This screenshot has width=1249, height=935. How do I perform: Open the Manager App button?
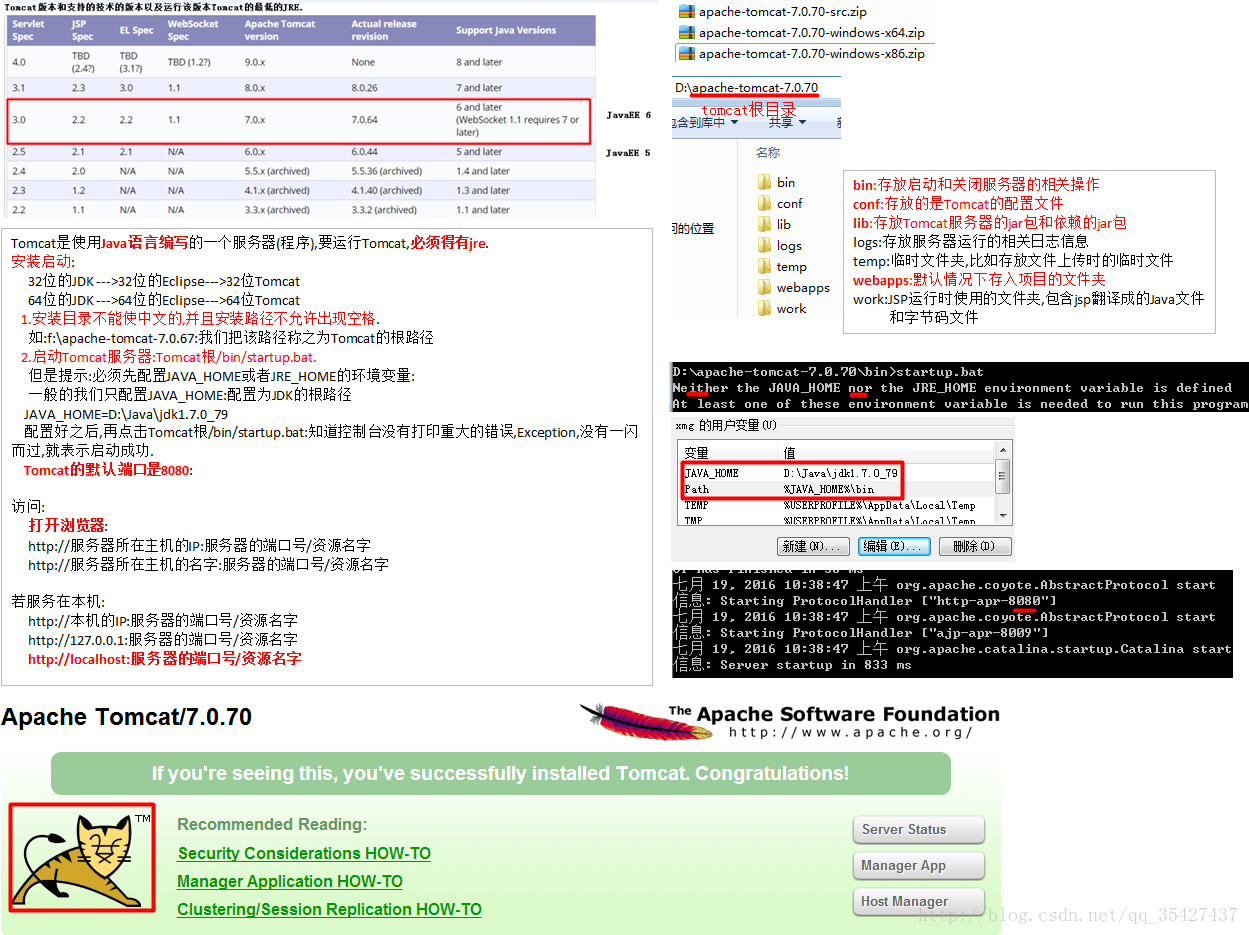(x=918, y=865)
